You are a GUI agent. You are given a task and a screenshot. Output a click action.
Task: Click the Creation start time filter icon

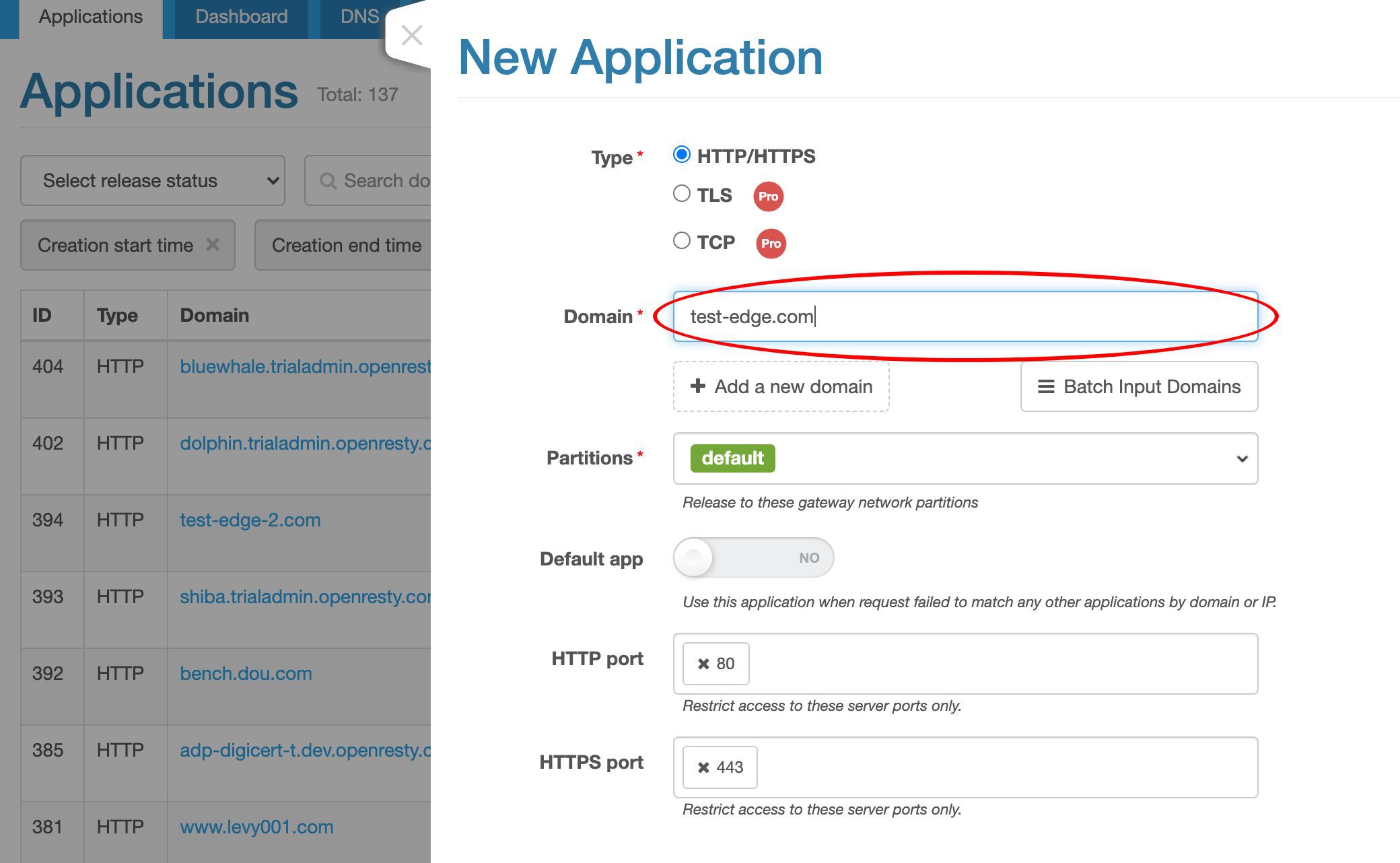[213, 244]
